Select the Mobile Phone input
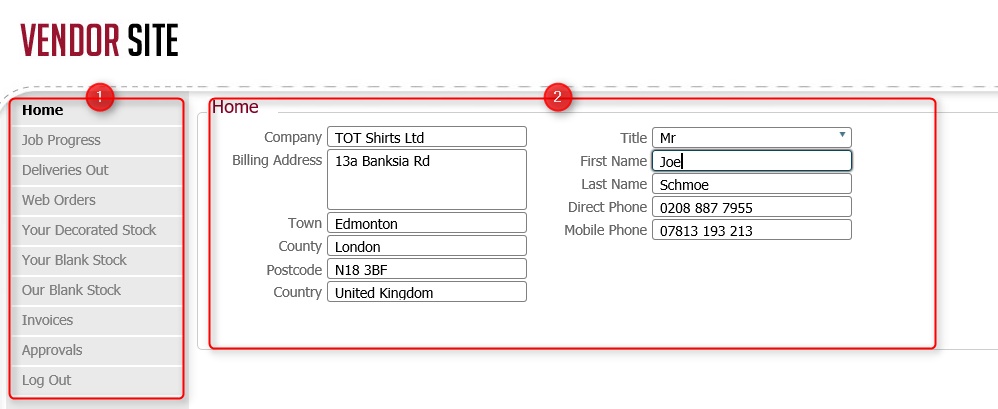Screen dimensions: 998x409 (x=751, y=231)
